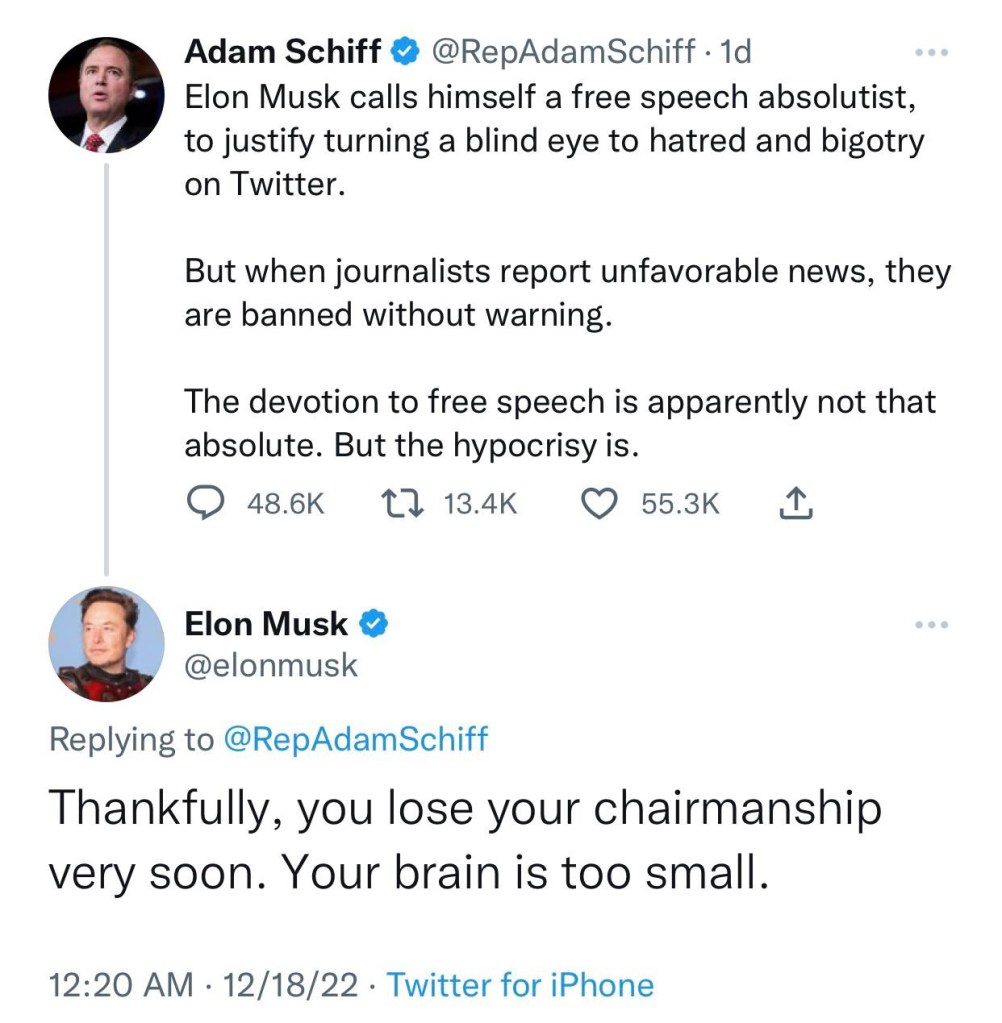Image resolution: width=1002 pixels, height=1023 pixels.
Task: Open three-dot menu on Adam Schiff's tweet
Action: 932,52
